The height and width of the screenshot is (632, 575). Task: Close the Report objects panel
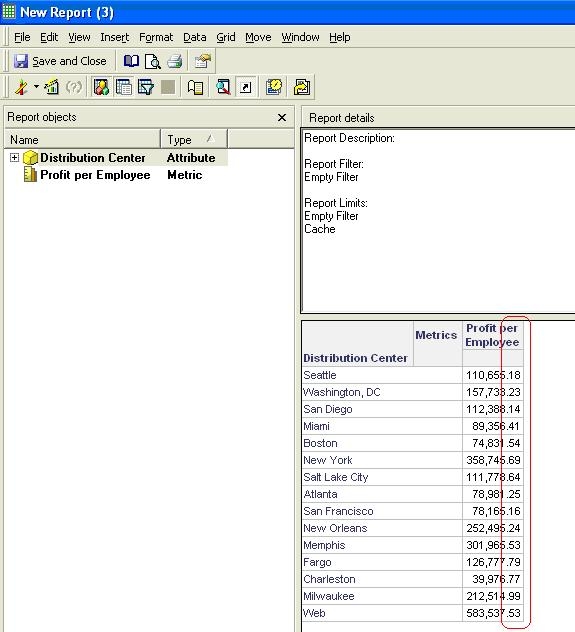[x=282, y=118]
